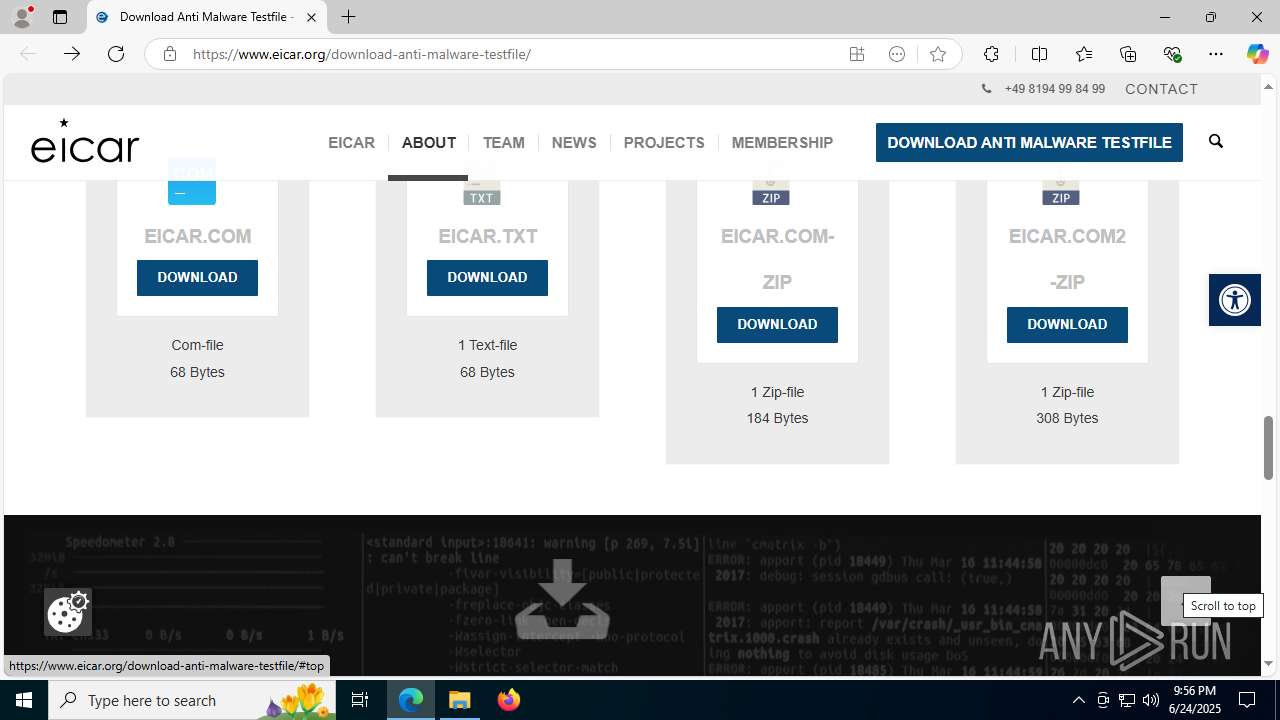Open Copilot sidebar

(1257, 54)
